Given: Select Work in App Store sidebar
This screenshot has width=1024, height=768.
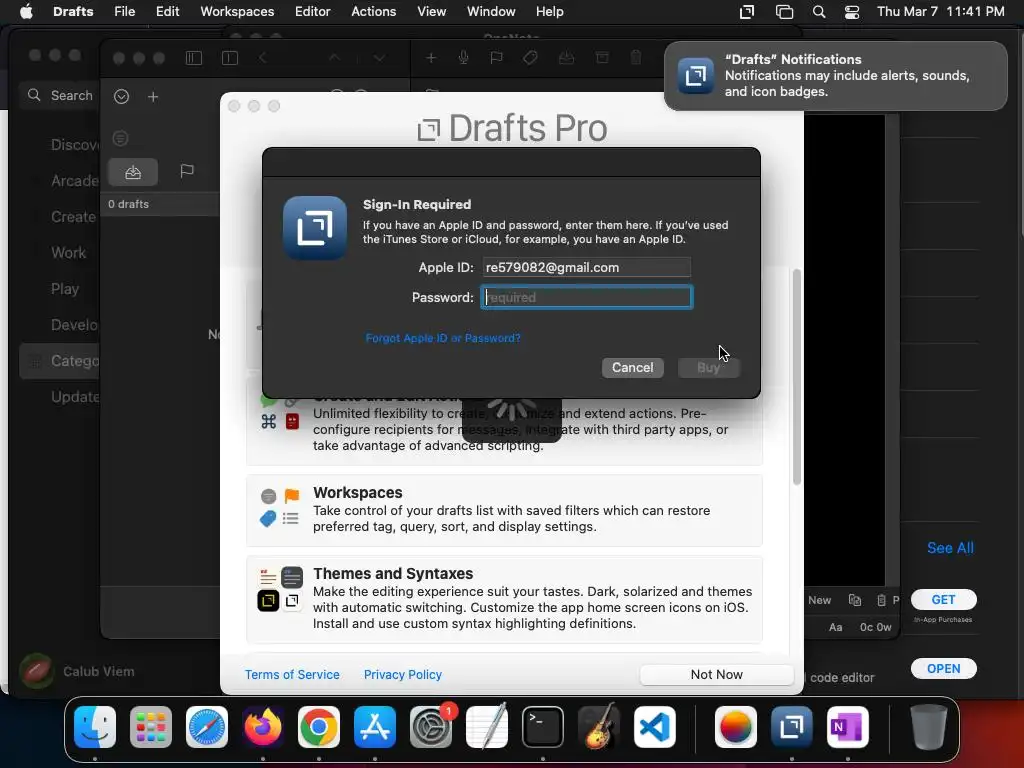Looking at the screenshot, I should pos(68,253).
